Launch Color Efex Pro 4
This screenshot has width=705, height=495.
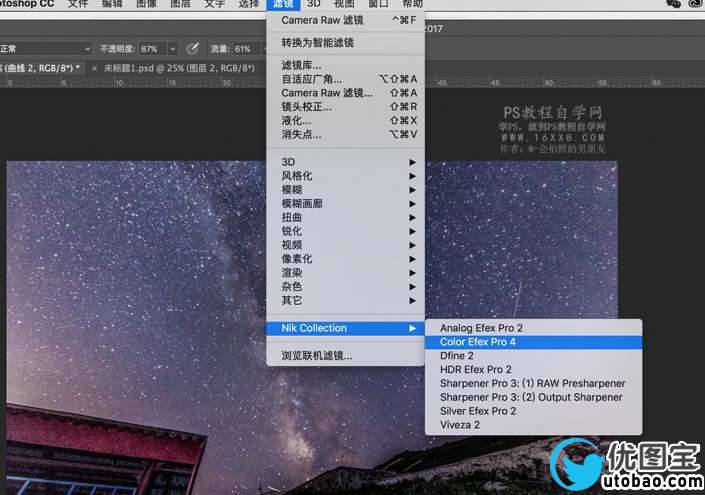coord(533,342)
